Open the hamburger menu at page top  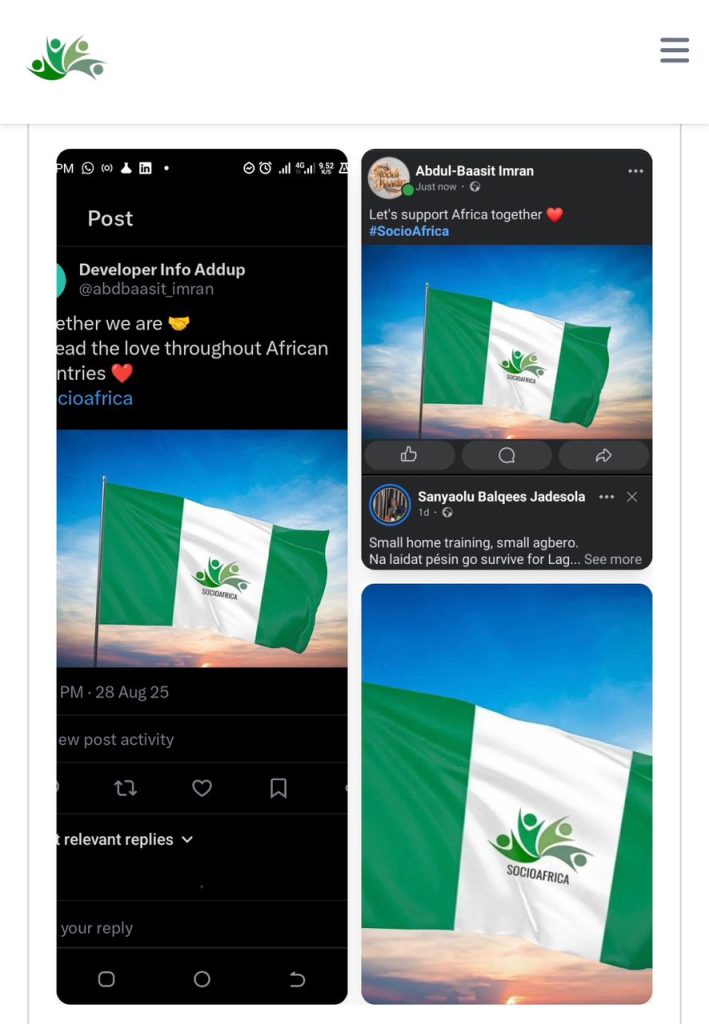(674, 50)
